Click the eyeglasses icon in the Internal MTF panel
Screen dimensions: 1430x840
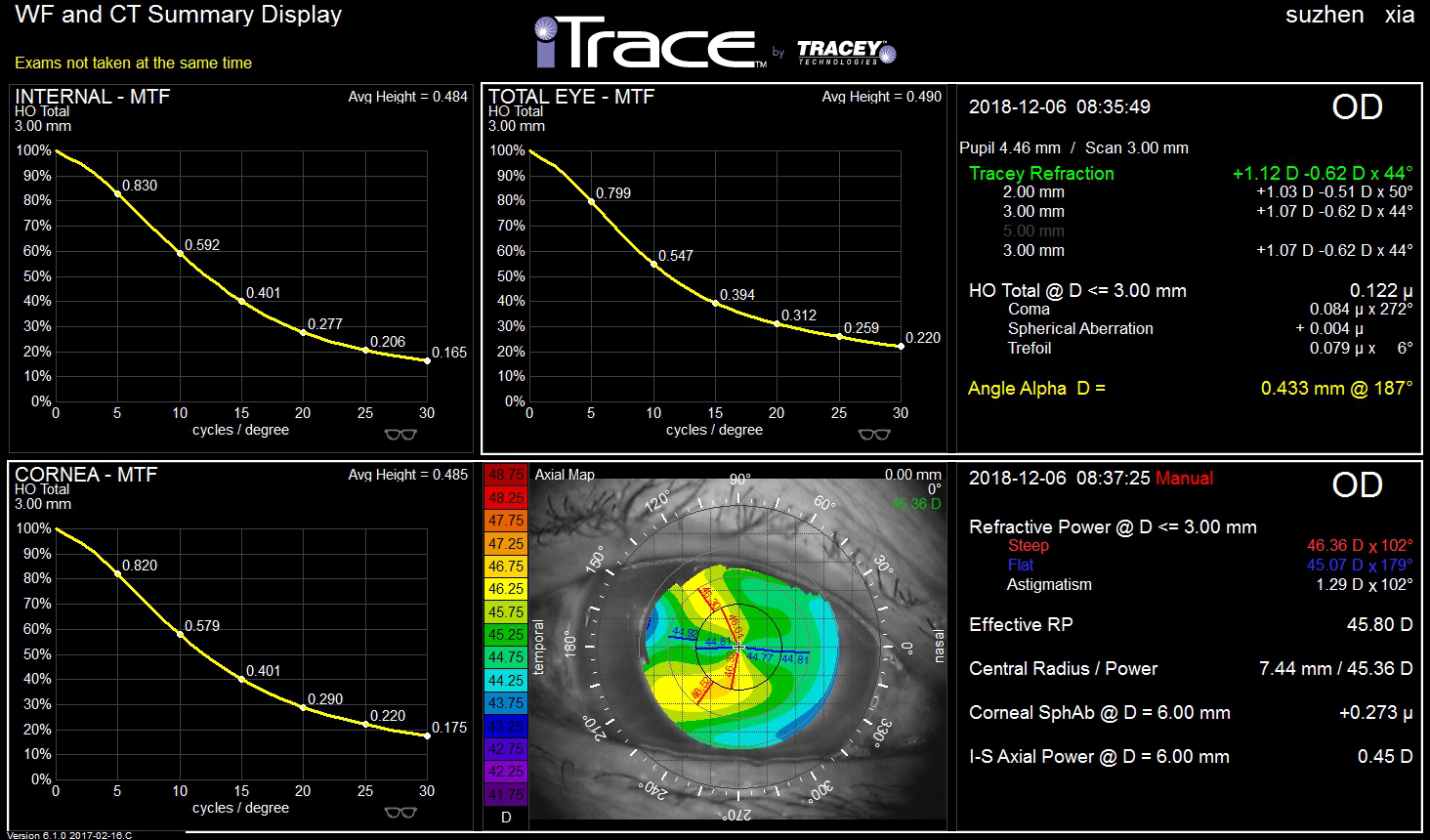pyautogui.click(x=400, y=435)
